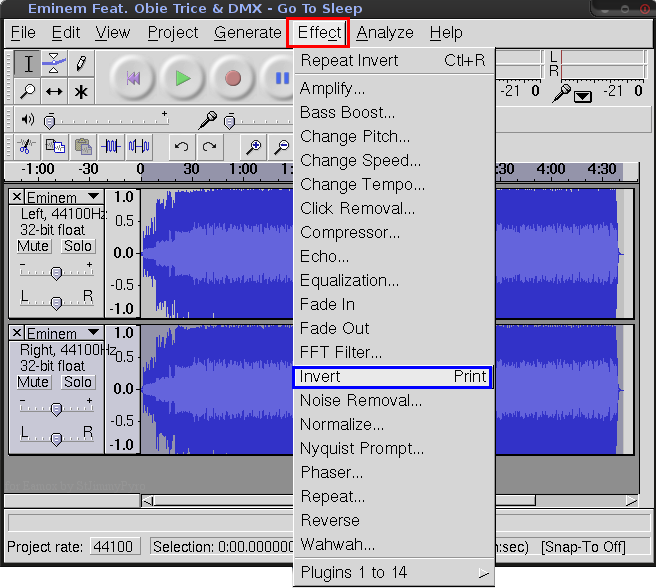Select the Envelope tool
Viewport: 656px width, 588px height.
[x=54, y=64]
